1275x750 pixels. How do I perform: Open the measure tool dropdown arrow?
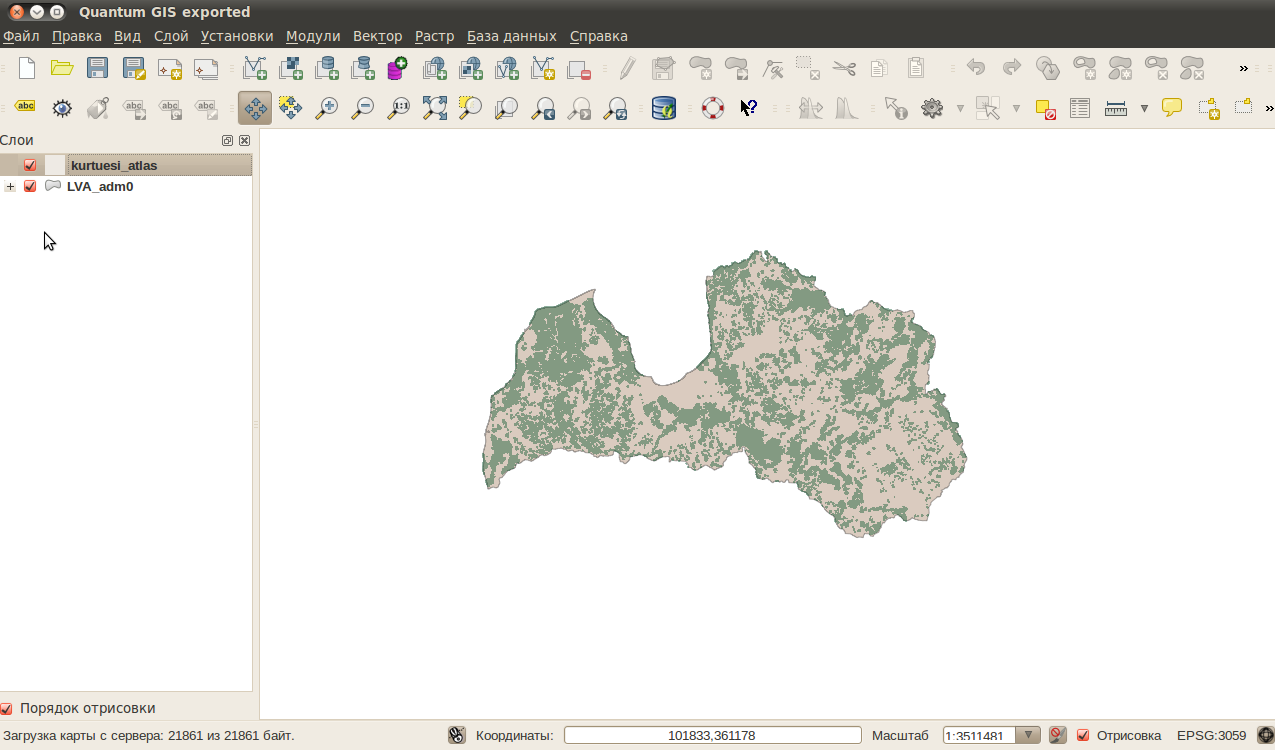point(1144,108)
